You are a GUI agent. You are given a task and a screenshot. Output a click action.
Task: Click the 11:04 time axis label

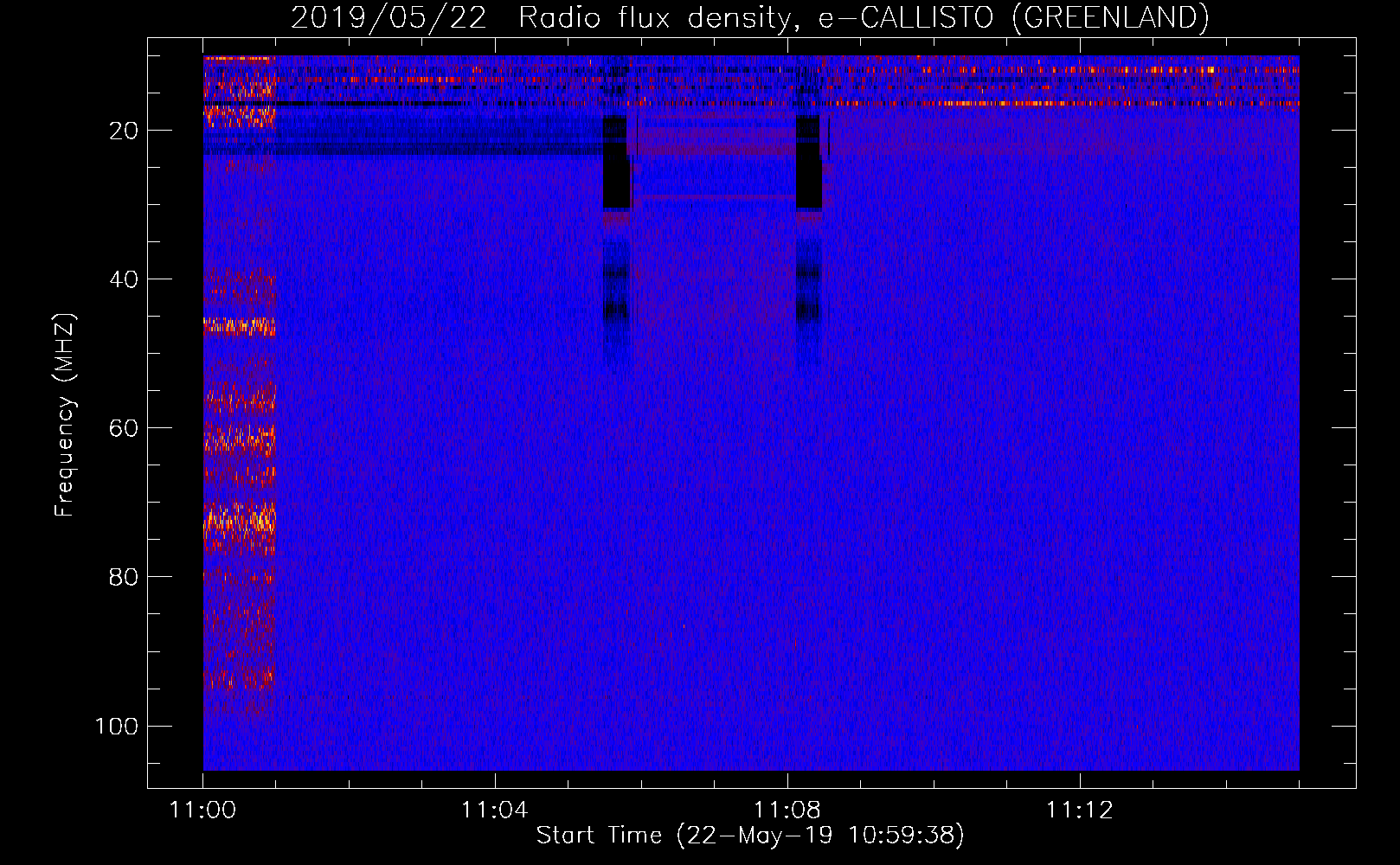tap(494, 811)
